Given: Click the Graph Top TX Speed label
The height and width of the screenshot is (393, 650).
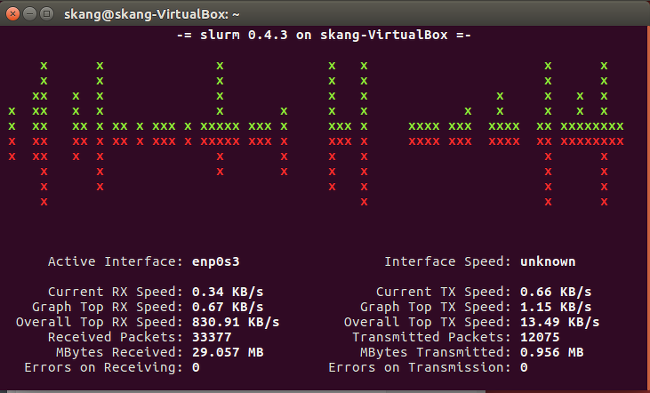Looking at the screenshot, I should coord(436,307).
